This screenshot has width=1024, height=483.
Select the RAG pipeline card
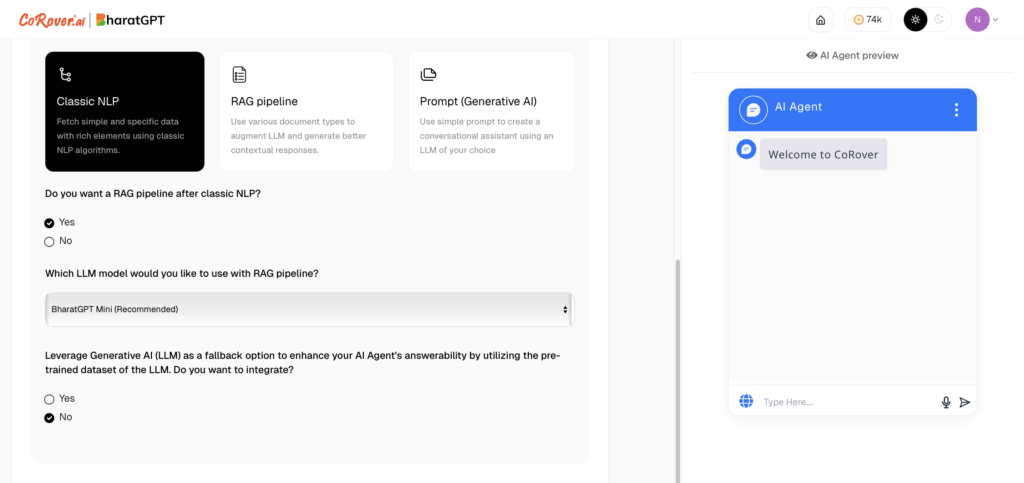pos(306,112)
